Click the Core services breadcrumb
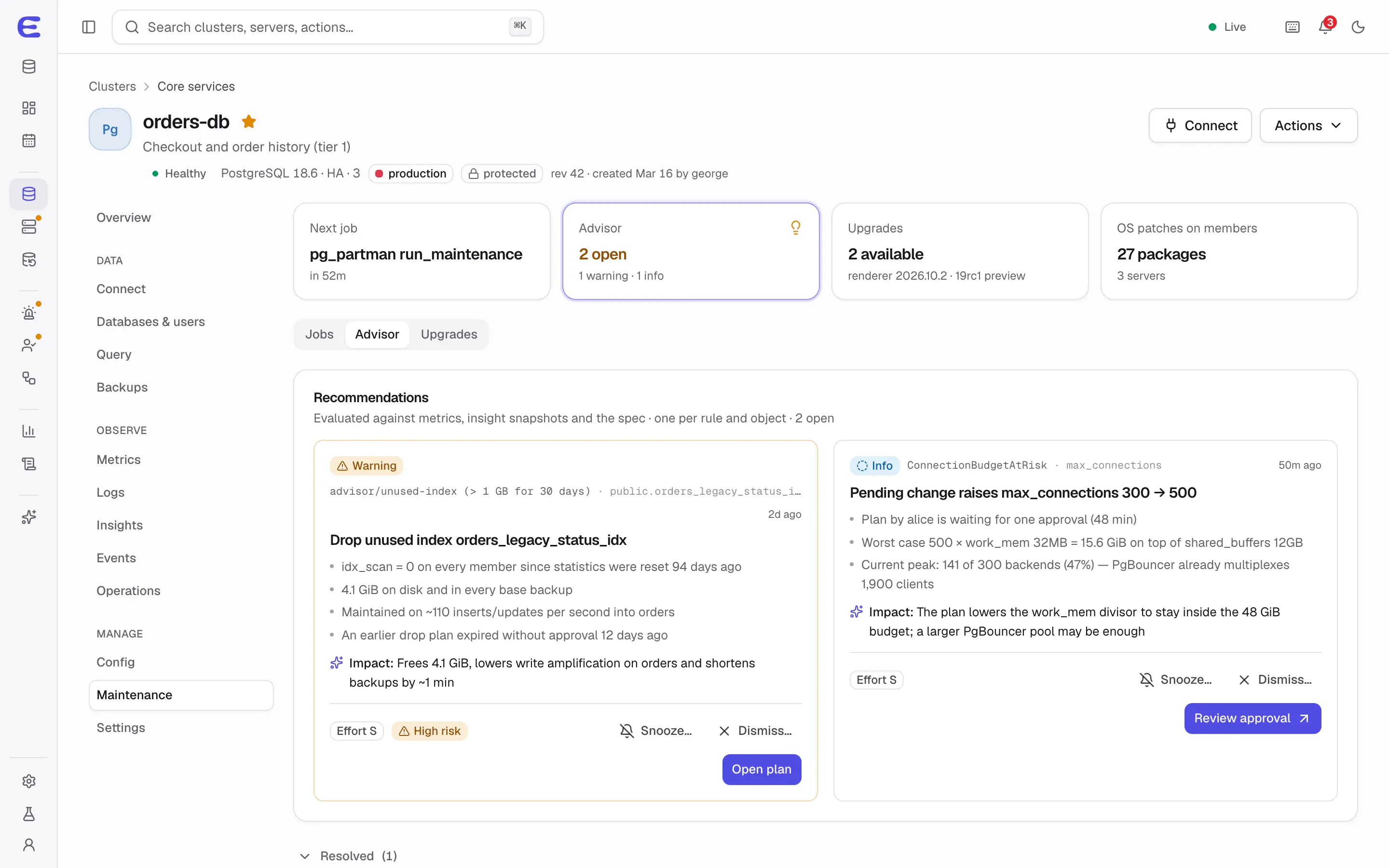1389x868 pixels. pos(196,86)
